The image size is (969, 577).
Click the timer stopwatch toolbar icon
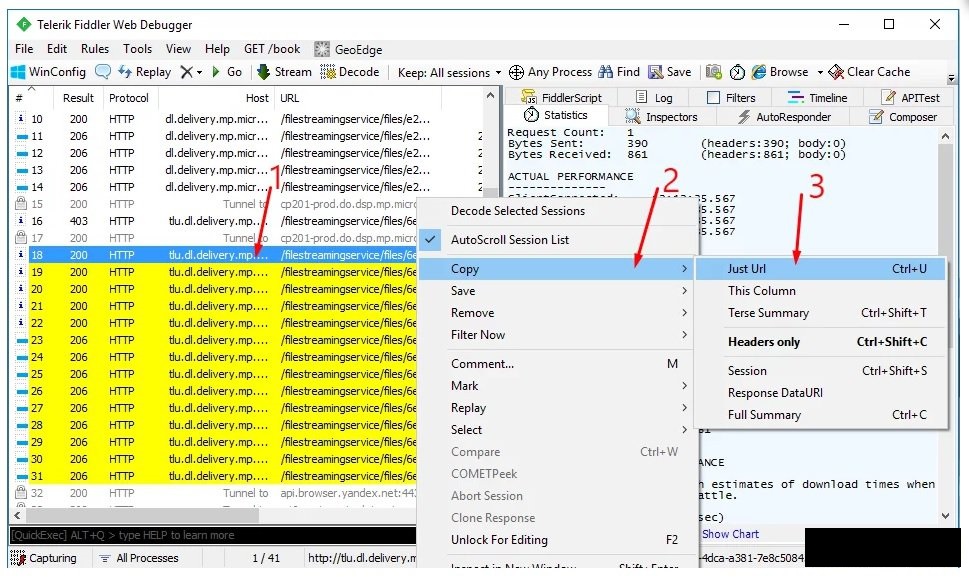pos(737,72)
